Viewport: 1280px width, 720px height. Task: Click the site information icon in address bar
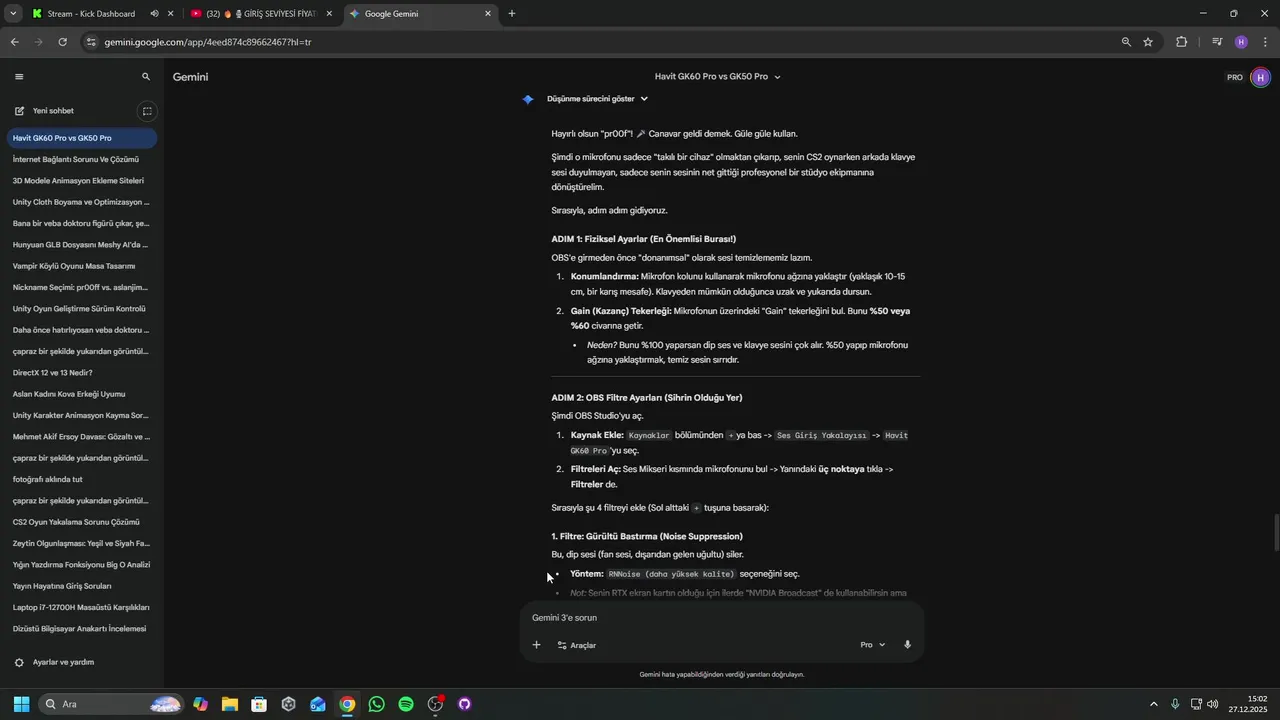pyautogui.click(x=91, y=42)
